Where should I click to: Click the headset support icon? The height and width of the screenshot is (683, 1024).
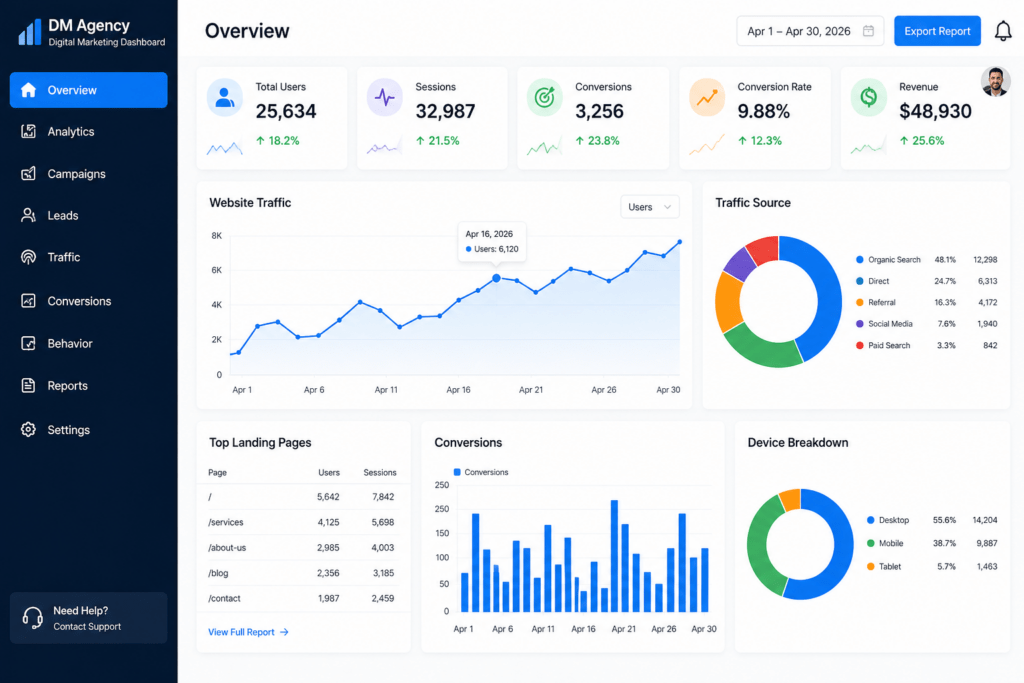pyautogui.click(x=33, y=618)
